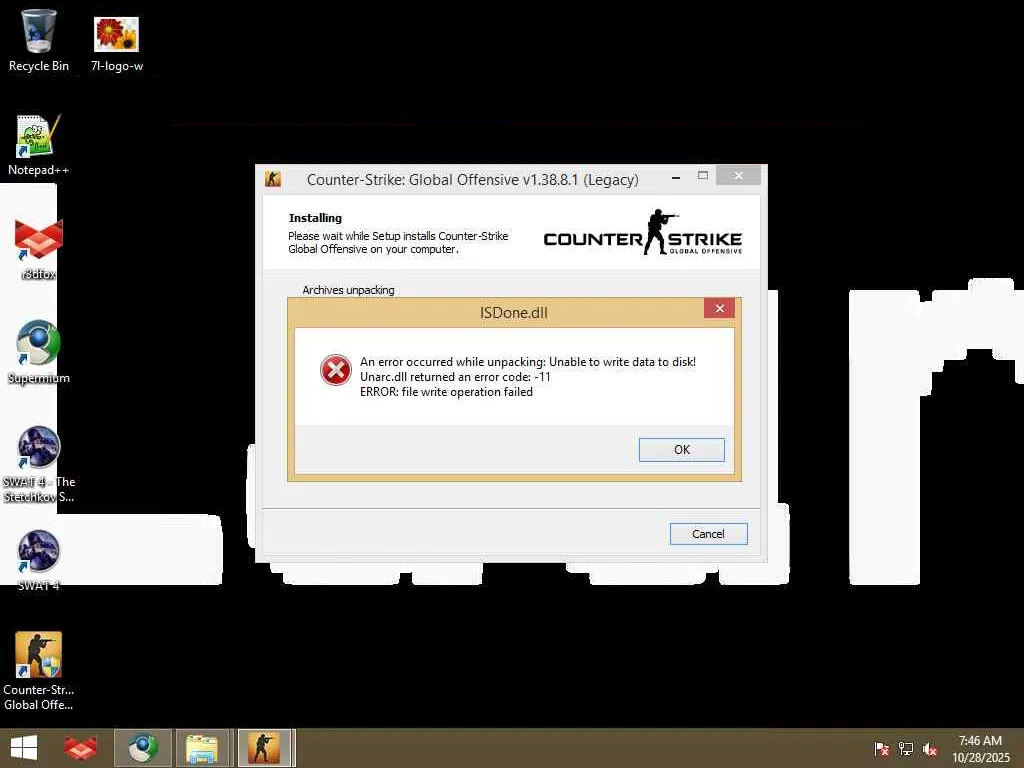Screen dimensions: 1024x768
Task: Click 'Unarc.dll returned an error code: -11' text
Action: (x=455, y=377)
